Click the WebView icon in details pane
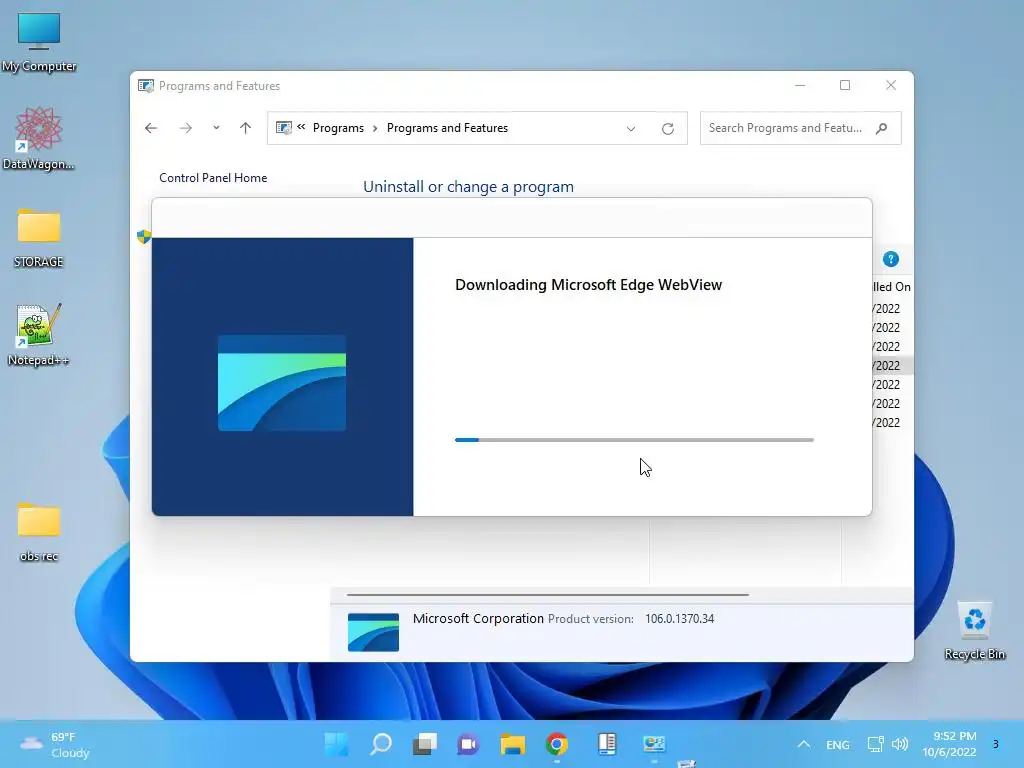The image size is (1024, 768). click(x=373, y=632)
